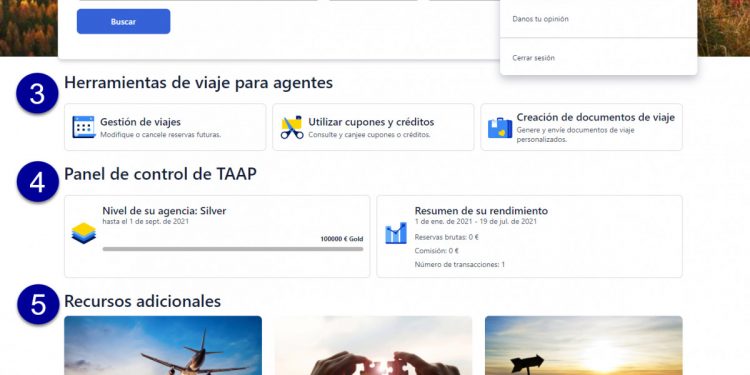The image size is (750, 375).
Task: Click the date range 1 de ene. de 2021 text
Action: [475, 221]
